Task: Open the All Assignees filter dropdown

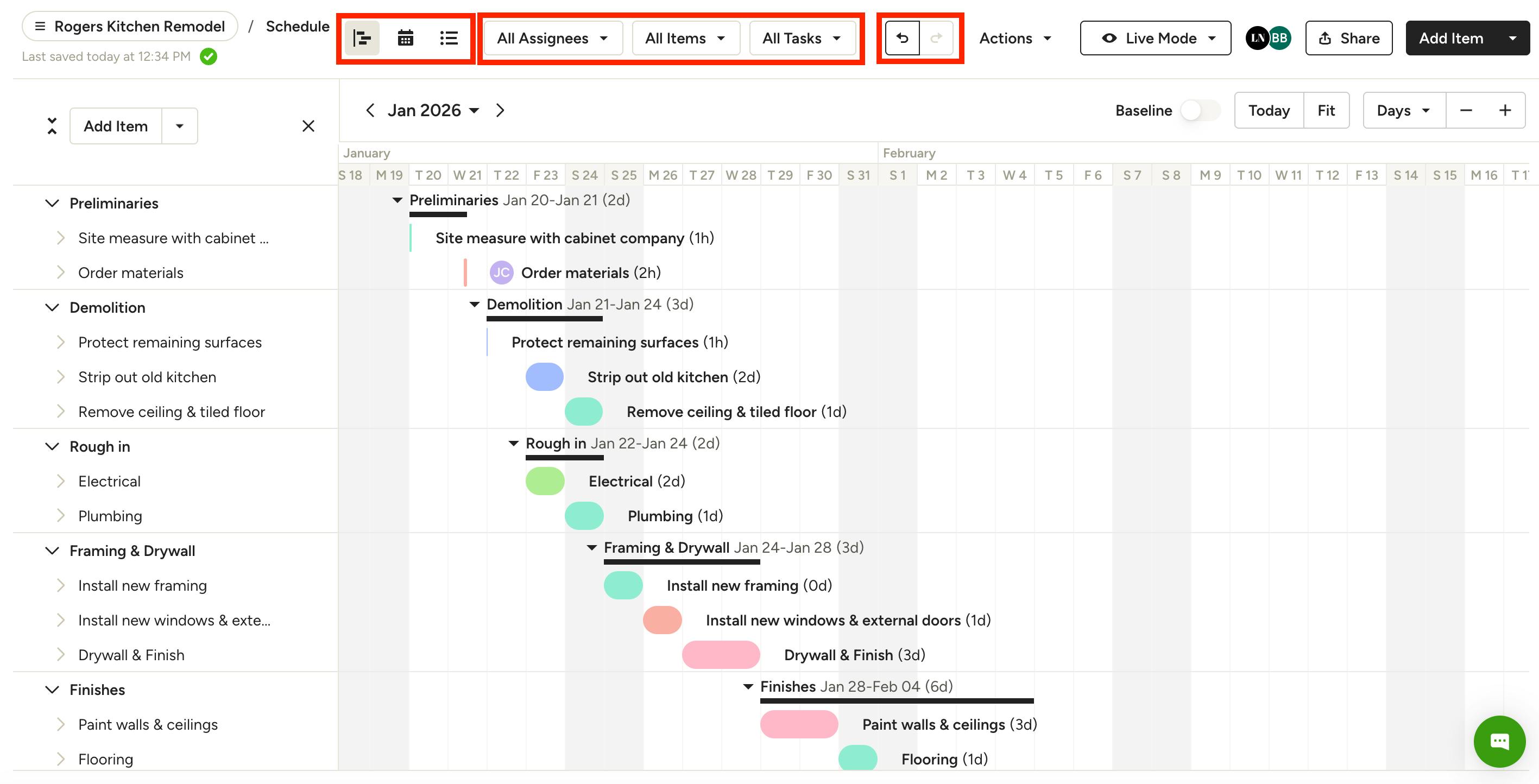Action: coord(553,38)
